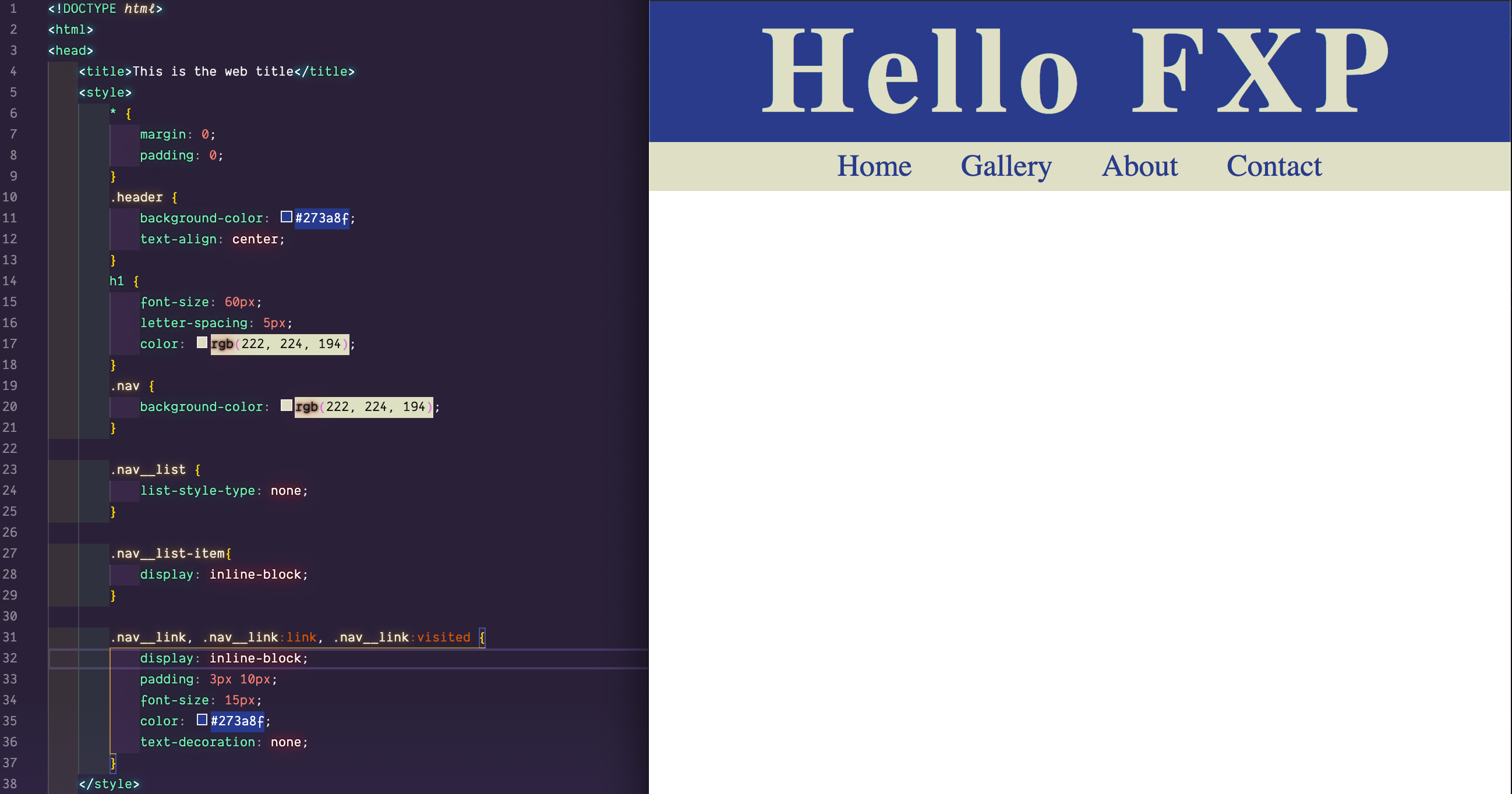Image resolution: width=1512 pixels, height=794 pixels.
Task: Click line number 31 in gutter
Action: (10, 637)
